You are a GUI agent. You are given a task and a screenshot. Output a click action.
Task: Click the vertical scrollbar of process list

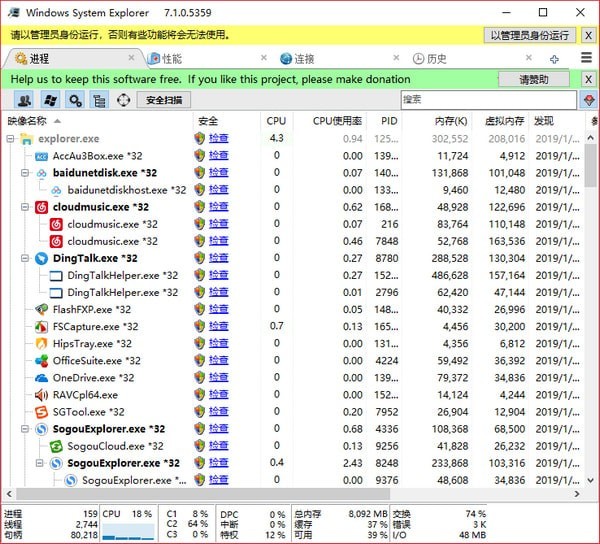click(x=591, y=300)
